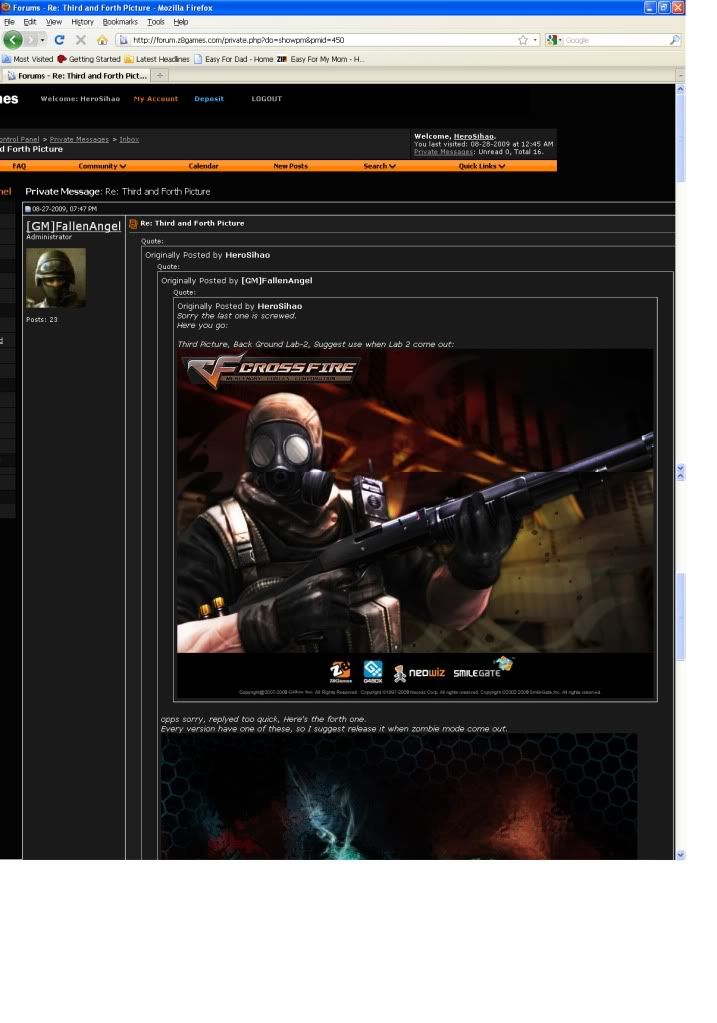Click the Firefox back arrow button
The image size is (717, 1023).
(13, 40)
